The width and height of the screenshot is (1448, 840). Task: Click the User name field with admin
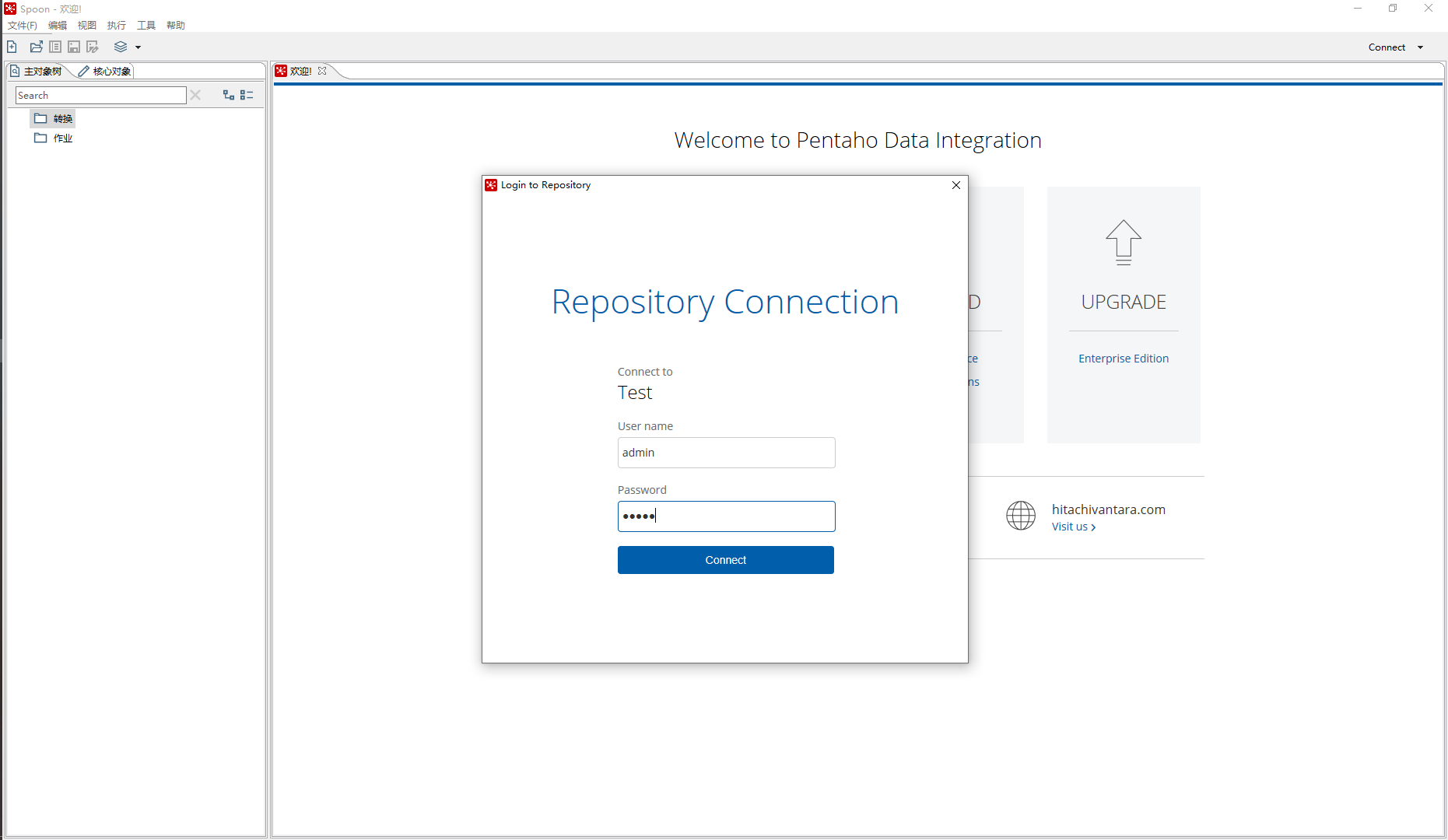(727, 453)
